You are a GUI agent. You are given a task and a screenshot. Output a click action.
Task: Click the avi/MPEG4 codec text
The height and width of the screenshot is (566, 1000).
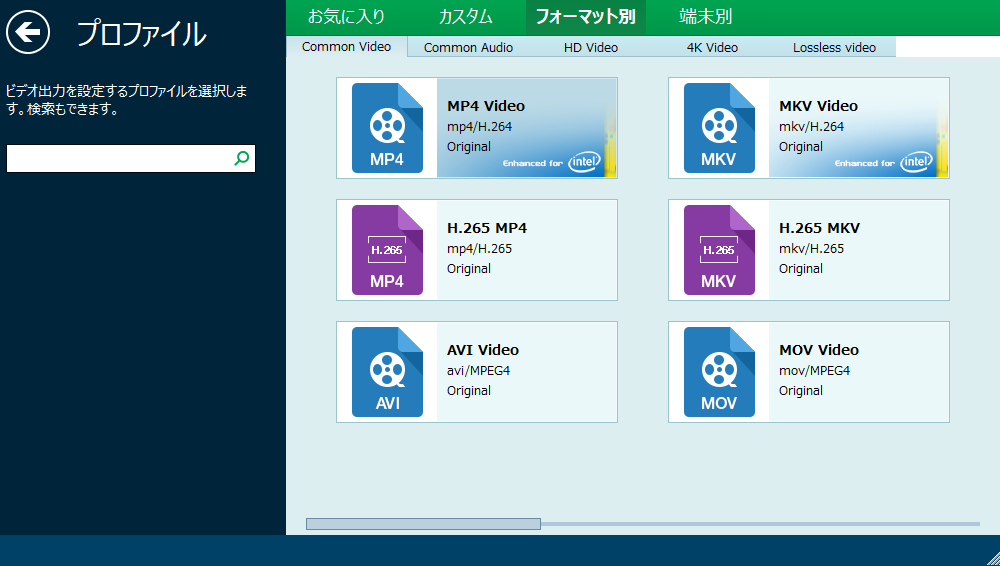[x=478, y=370]
